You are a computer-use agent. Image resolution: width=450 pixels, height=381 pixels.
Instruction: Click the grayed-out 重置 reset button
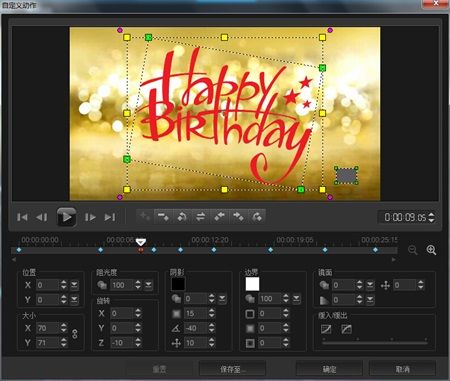click(159, 369)
